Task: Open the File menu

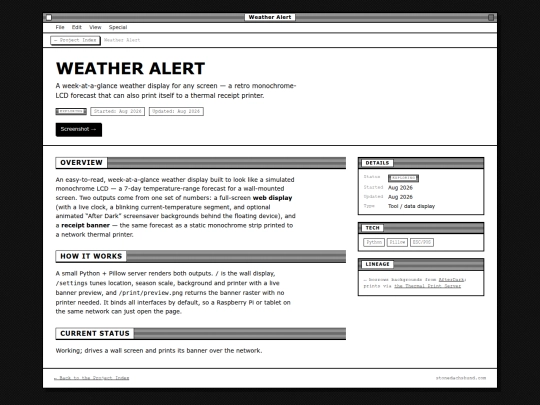Action: (60, 27)
